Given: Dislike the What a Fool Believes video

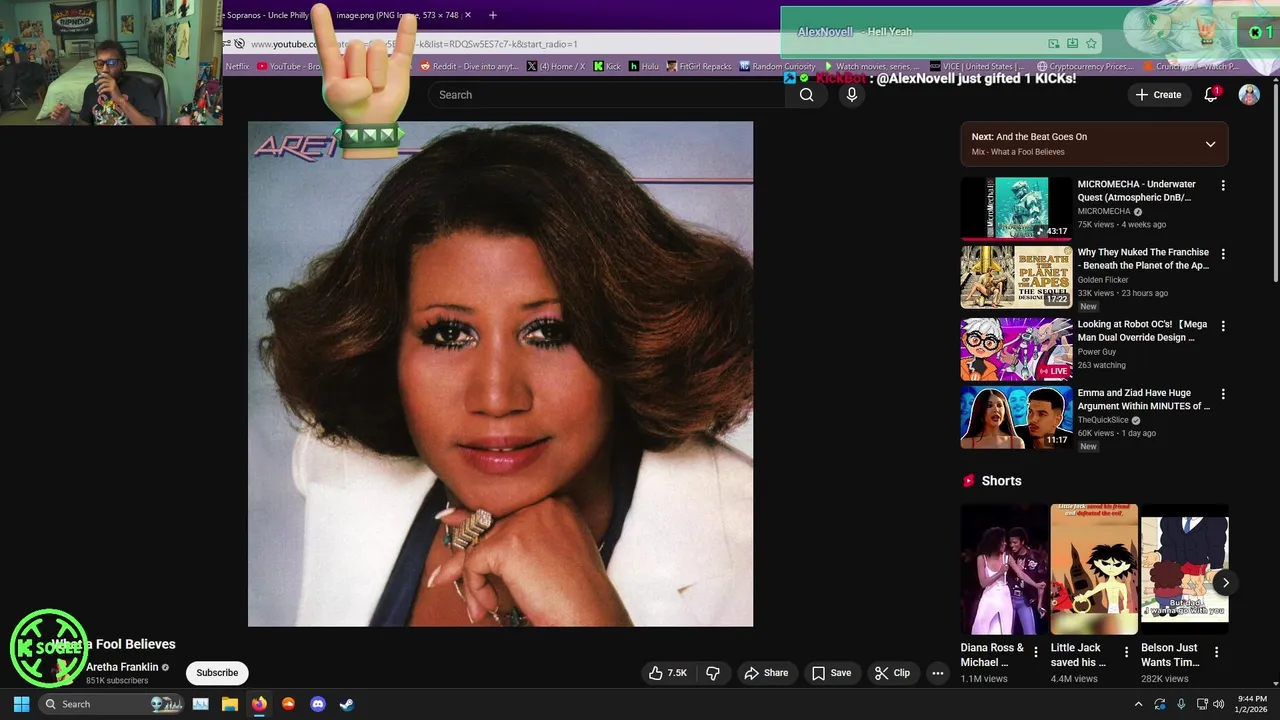Looking at the screenshot, I should coord(713,673).
